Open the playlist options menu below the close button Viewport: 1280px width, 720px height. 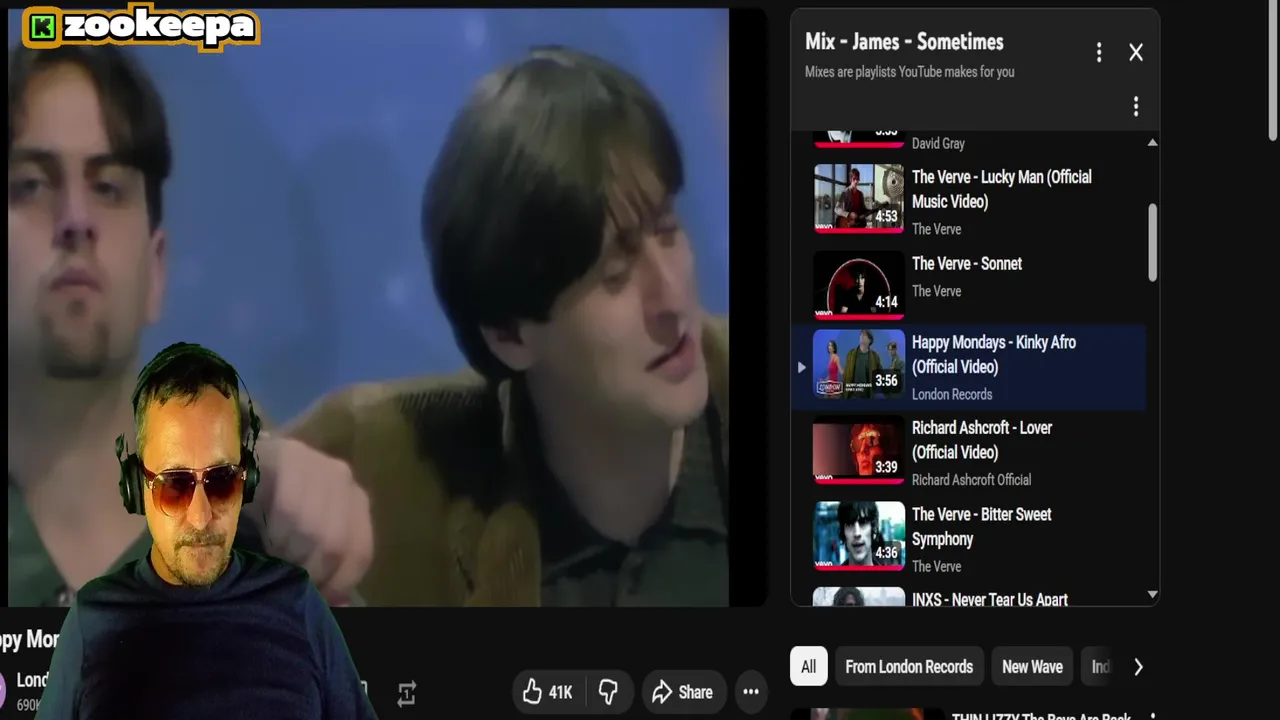point(1136,106)
